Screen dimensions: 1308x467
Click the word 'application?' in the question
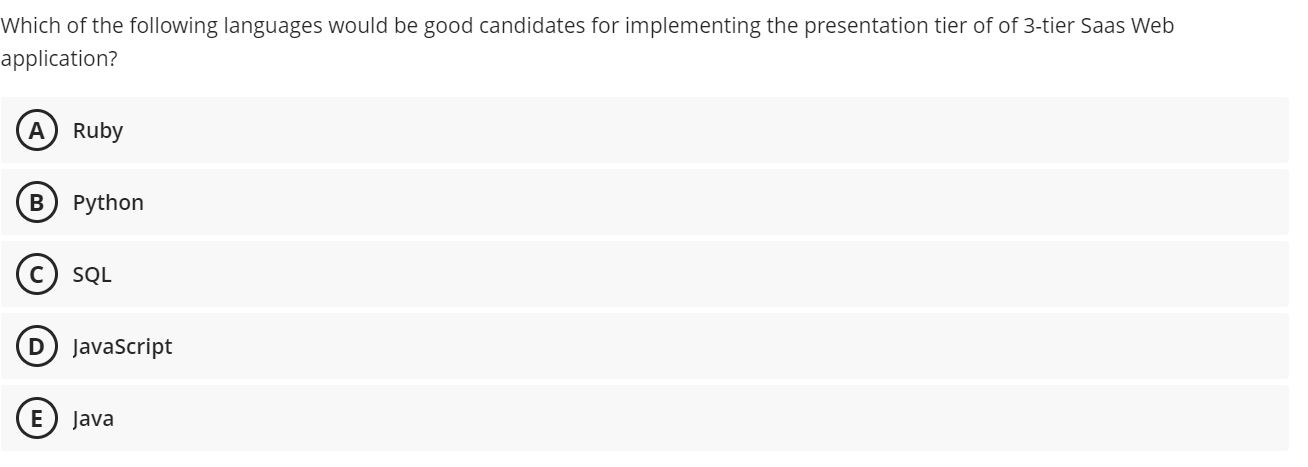click(x=59, y=59)
